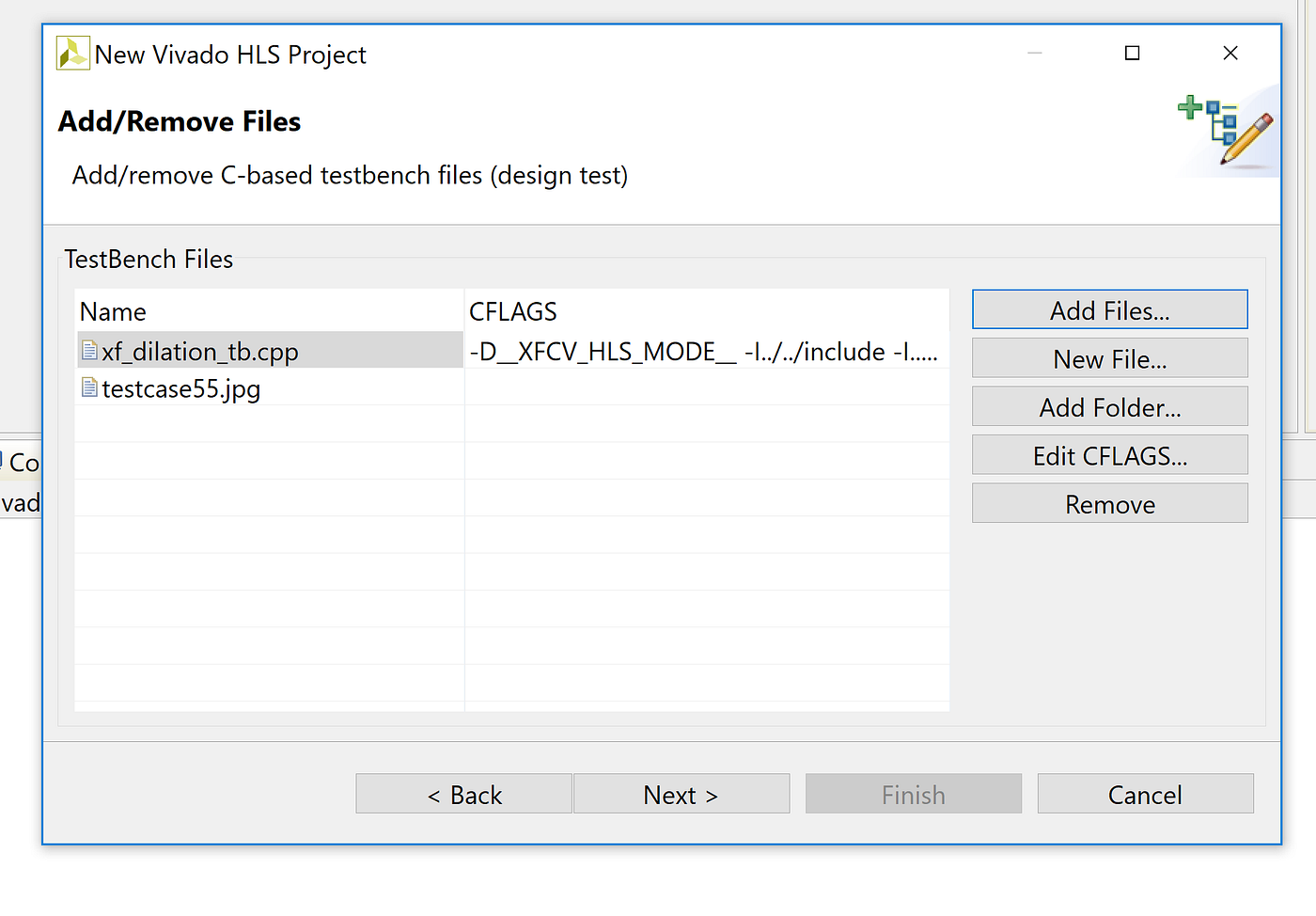This screenshot has width=1316, height=916.
Task: Click the file icon beside xf_dilation_tb.cpp
Action: [88, 349]
